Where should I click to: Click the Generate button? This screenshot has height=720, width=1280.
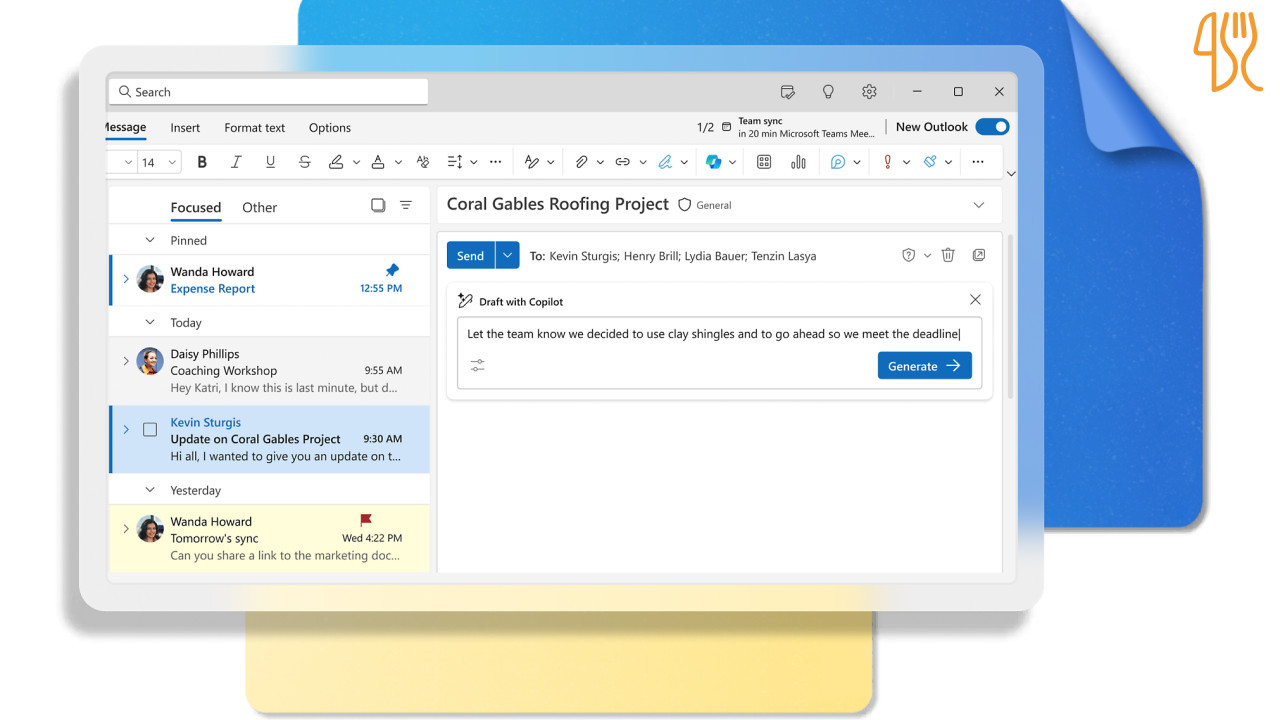(x=924, y=366)
